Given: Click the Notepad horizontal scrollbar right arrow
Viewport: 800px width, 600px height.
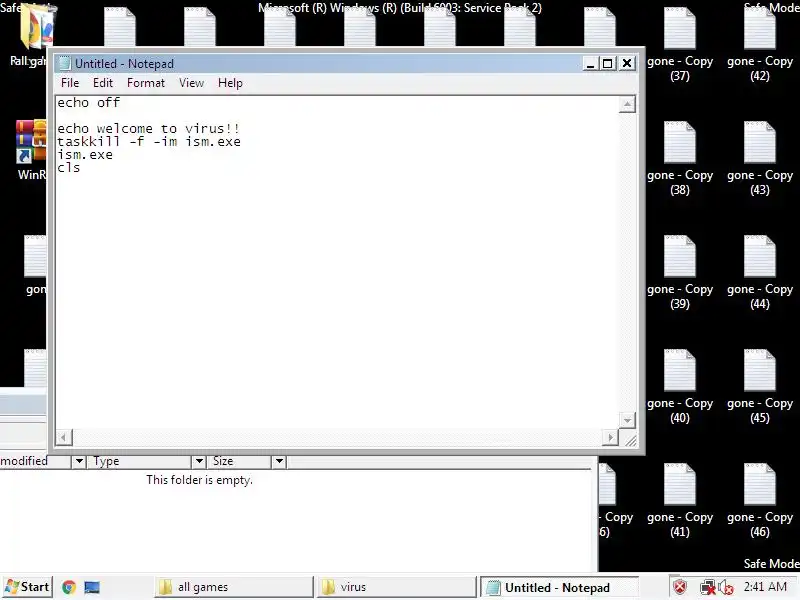Looking at the screenshot, I should click(610, 437).
